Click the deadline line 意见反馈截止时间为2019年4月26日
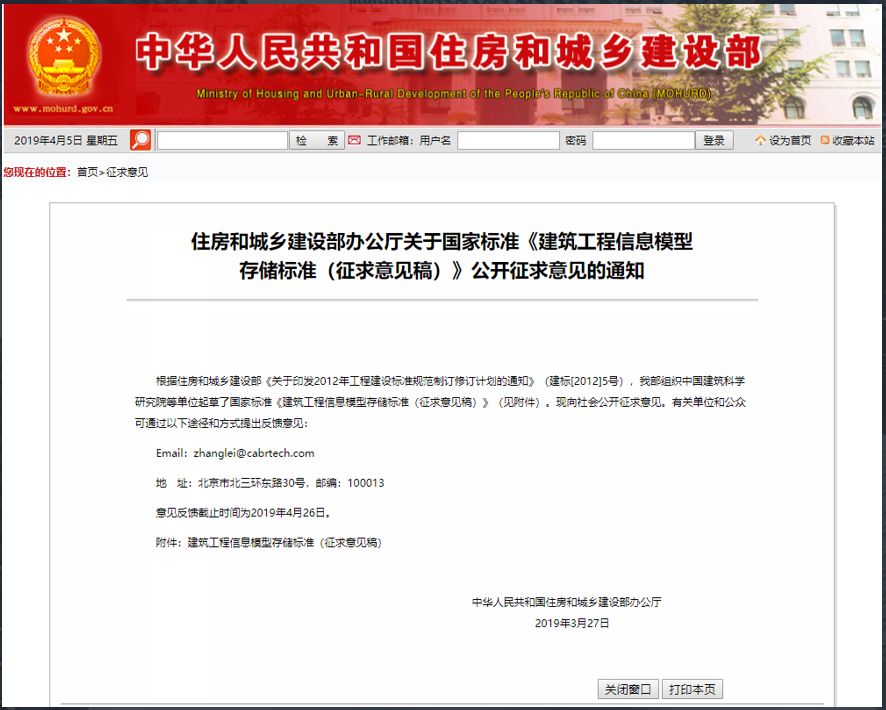 click(x=244, y=513)
